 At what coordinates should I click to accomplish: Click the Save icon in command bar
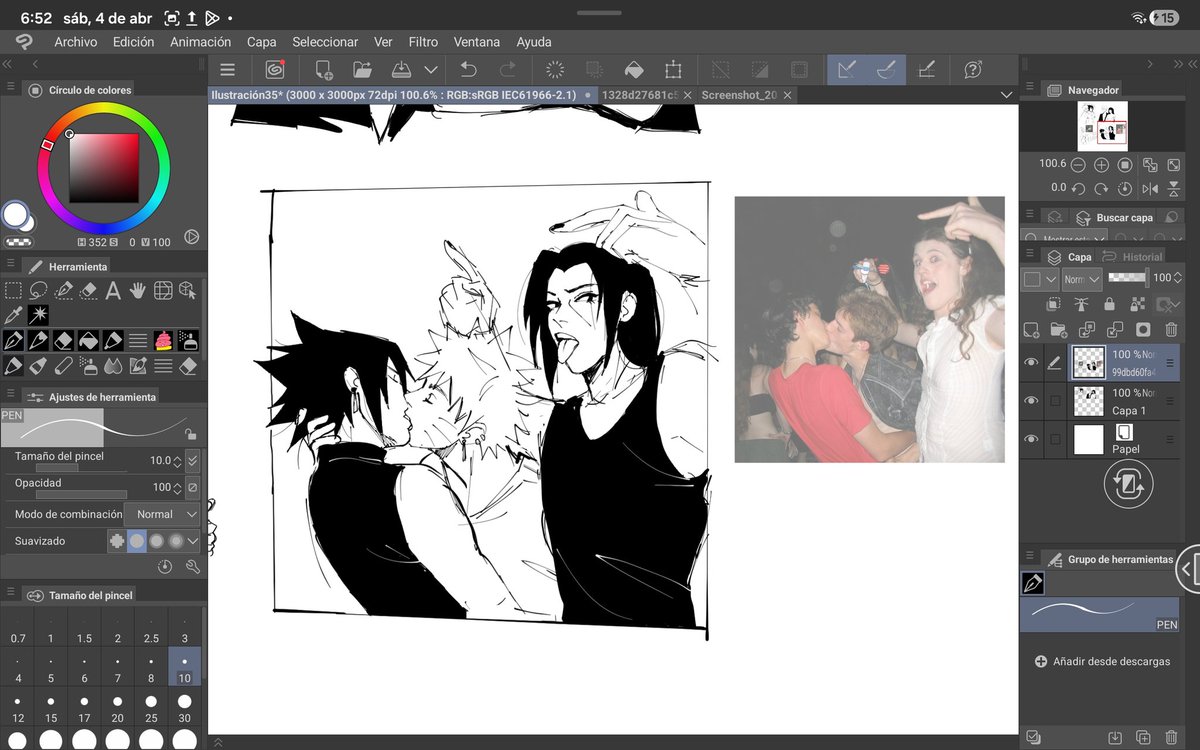tap(401, 69)
